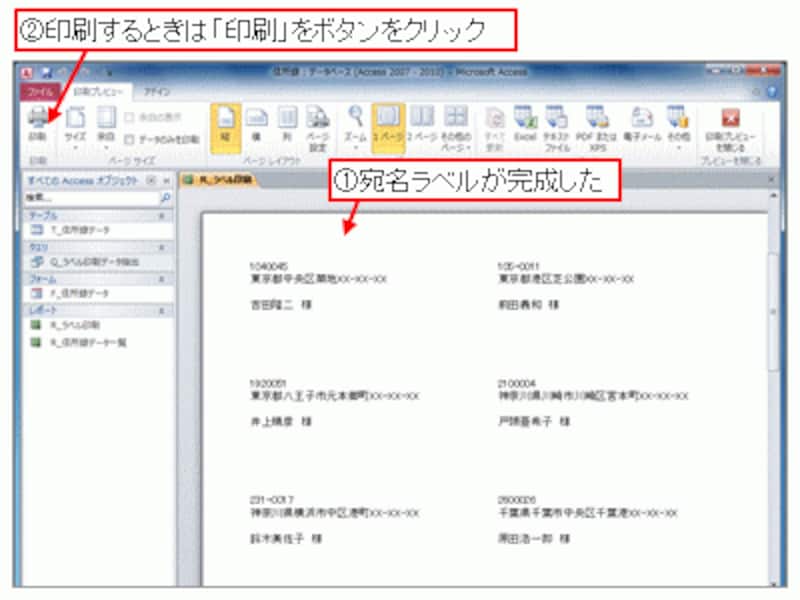
Task: Collapse the navigation pane with the « button
Action: point(166,181)
